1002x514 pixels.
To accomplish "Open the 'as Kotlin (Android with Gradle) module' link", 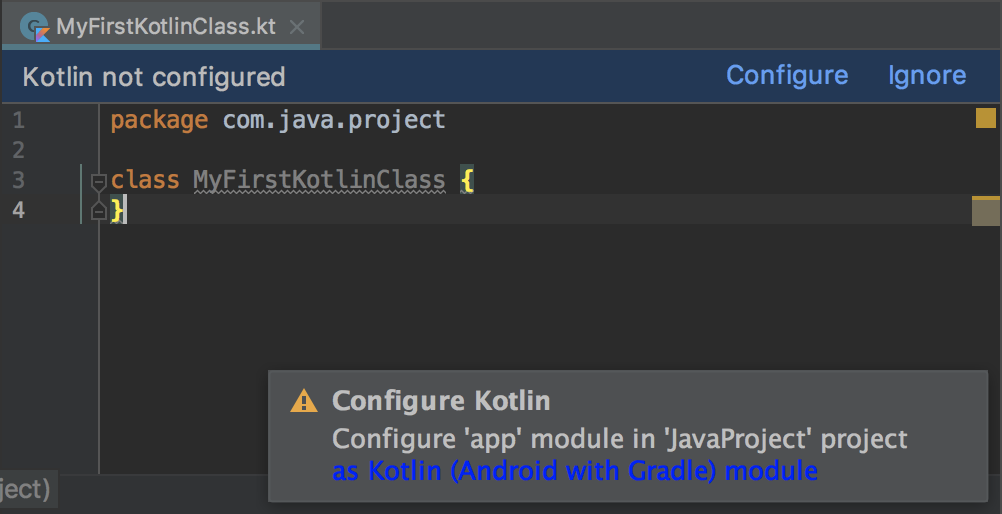I will (575, 471).
